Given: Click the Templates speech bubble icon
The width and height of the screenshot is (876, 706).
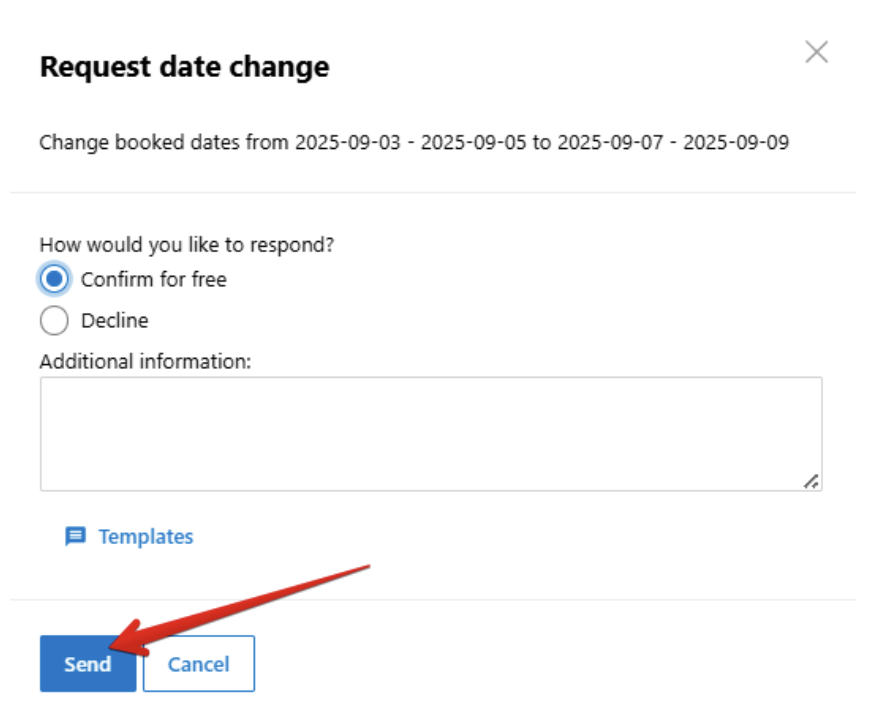Looking at the screenshot, I should (x=75, y=536).
